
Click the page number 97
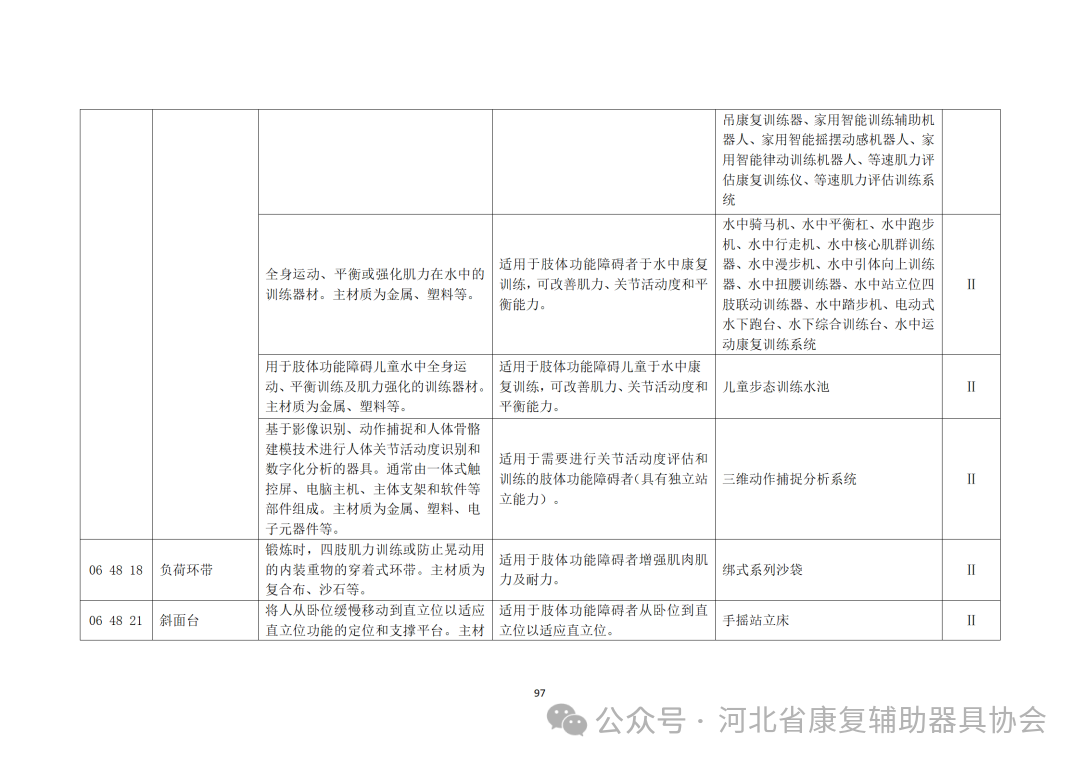click(x=540, y=693)
